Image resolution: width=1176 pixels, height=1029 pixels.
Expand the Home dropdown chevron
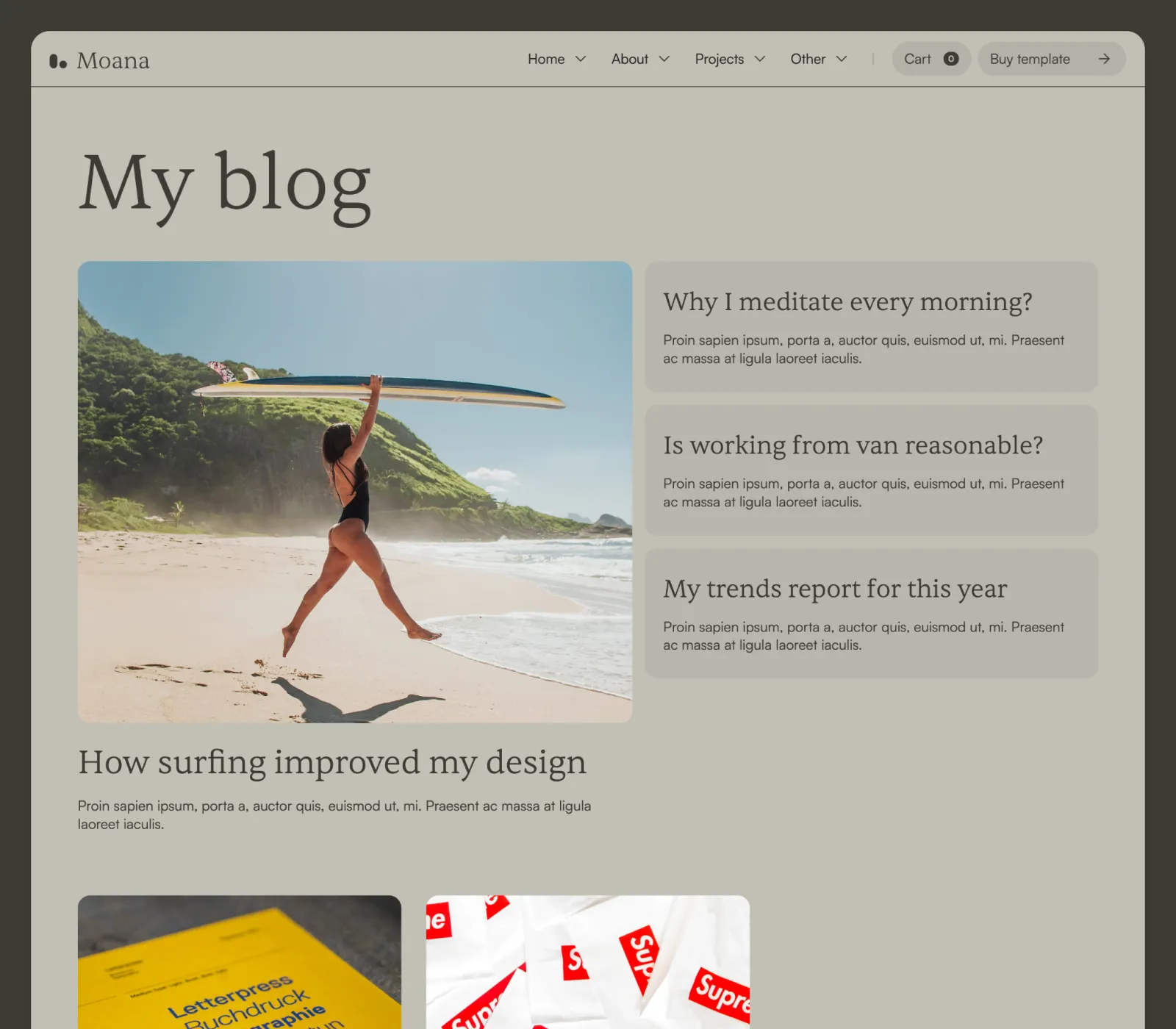(581, 59)
